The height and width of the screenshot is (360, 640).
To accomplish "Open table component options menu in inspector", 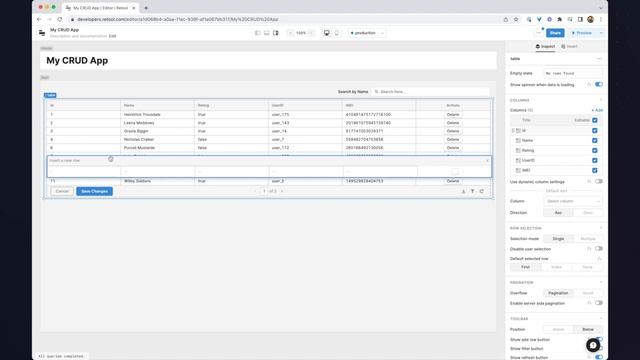I will point(599,59).
